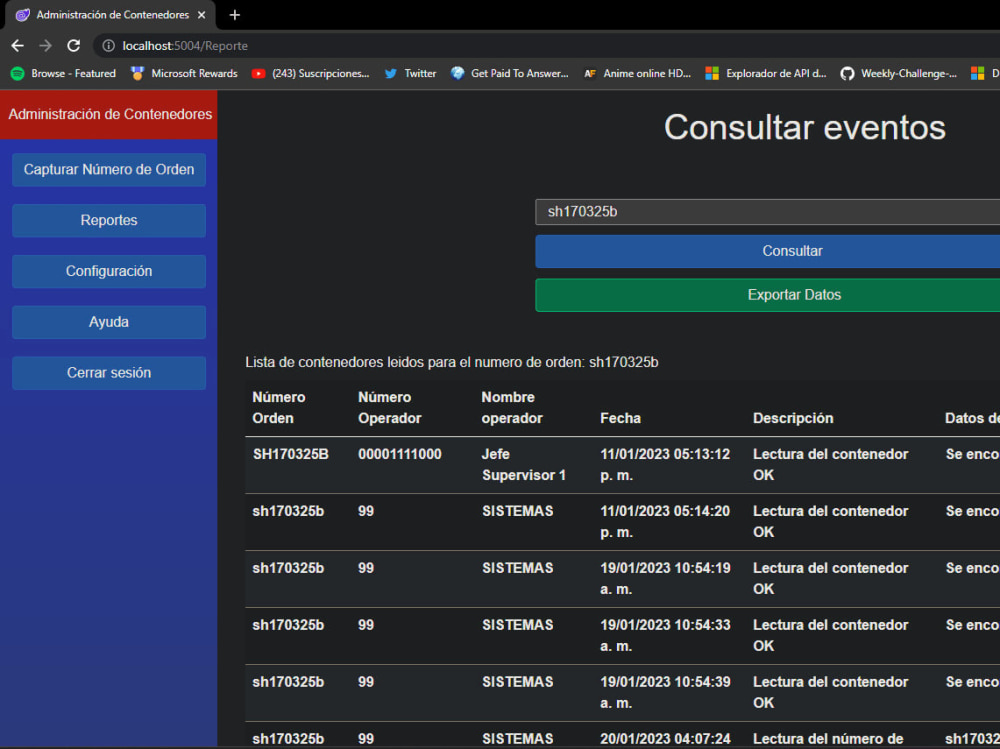Click Cerrar sesión to log out
This screenshot has height=749, width=1000.
[x=109, y=373]
